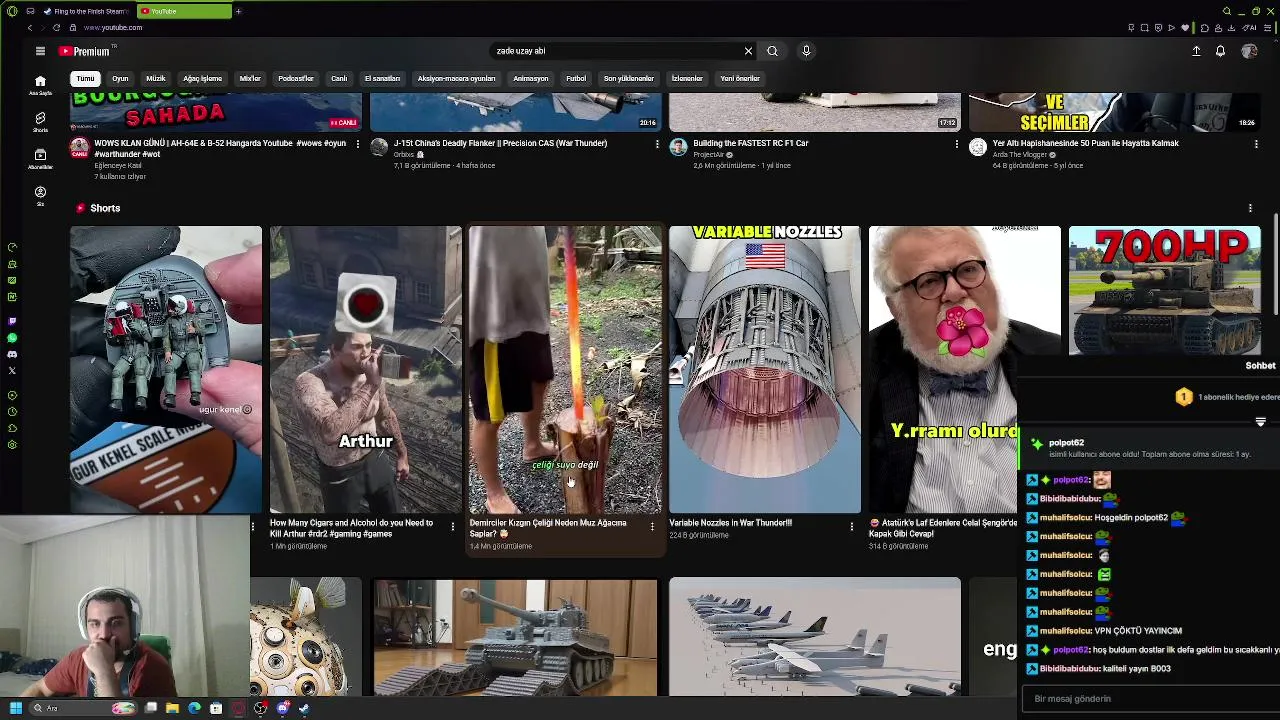Select the Yeni öneriler filter chip

pyautogui.click(x=740, y=78)
